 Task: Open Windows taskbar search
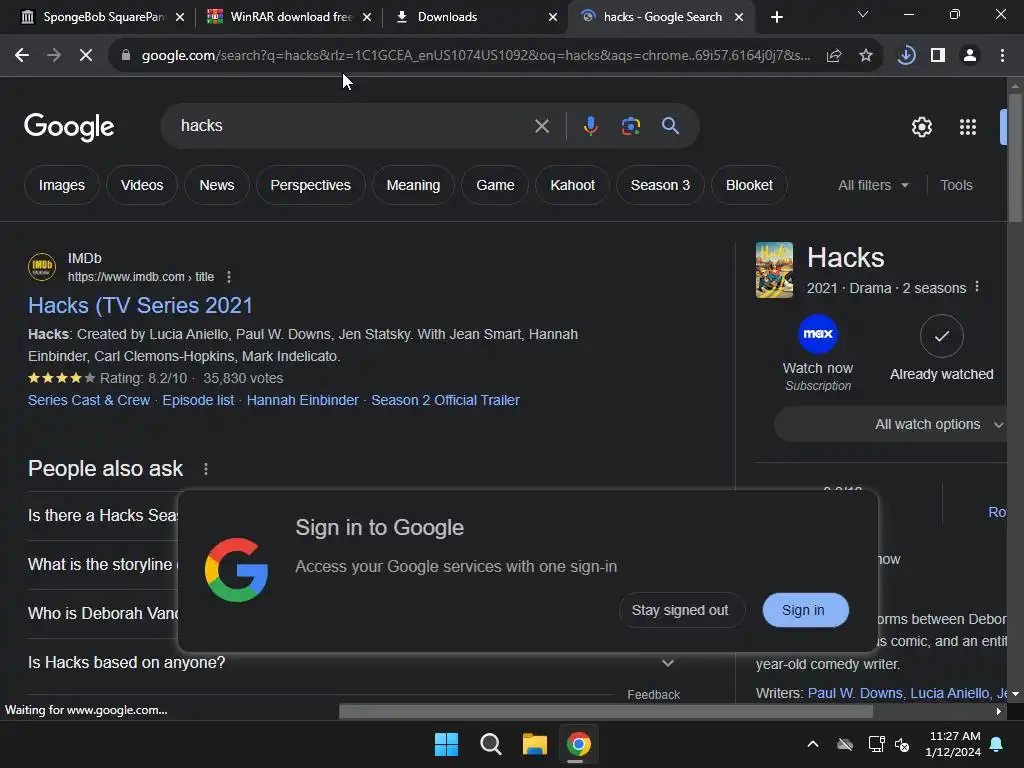coord(490,744)
